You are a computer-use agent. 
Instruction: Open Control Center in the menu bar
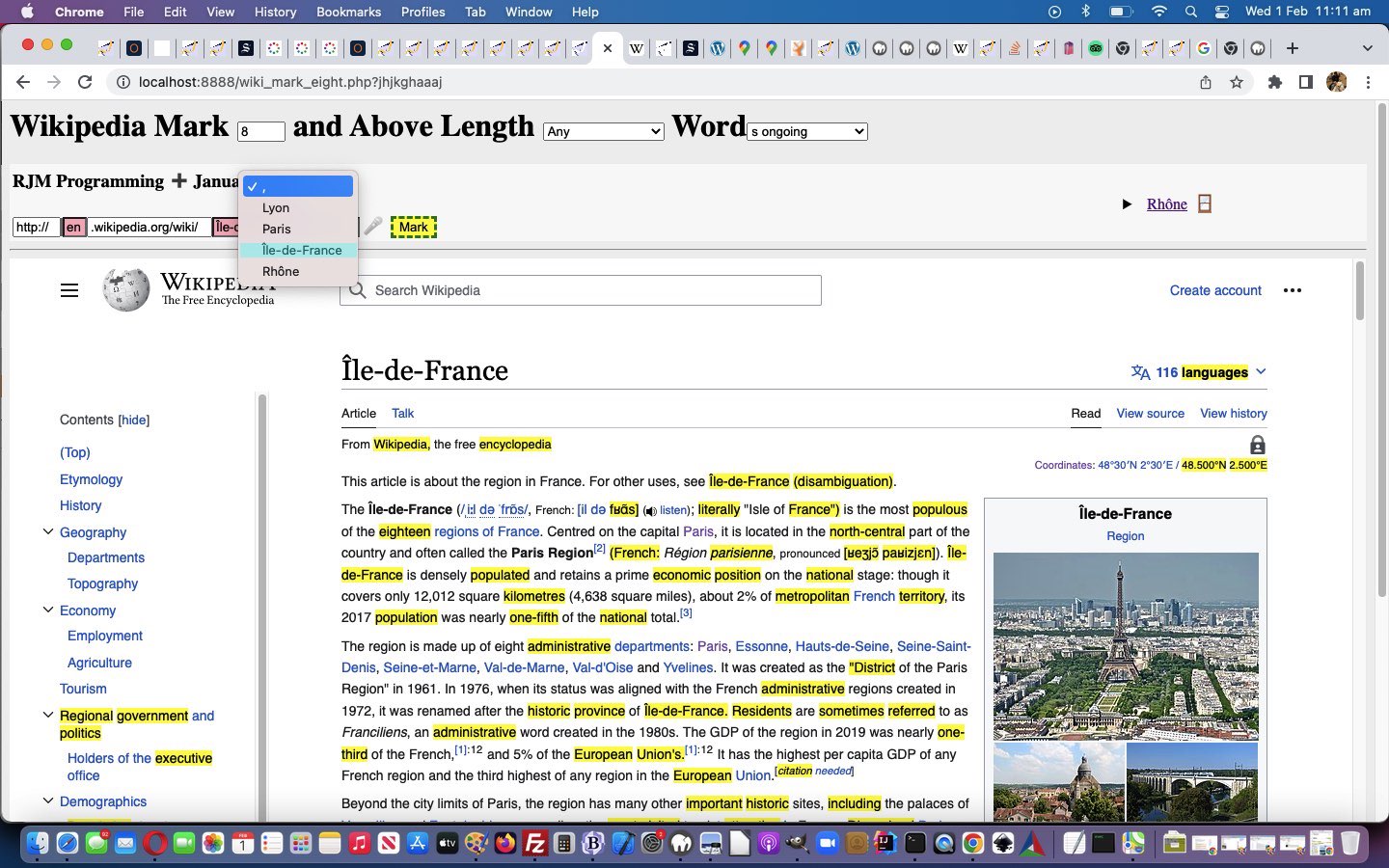[1221, 12]
